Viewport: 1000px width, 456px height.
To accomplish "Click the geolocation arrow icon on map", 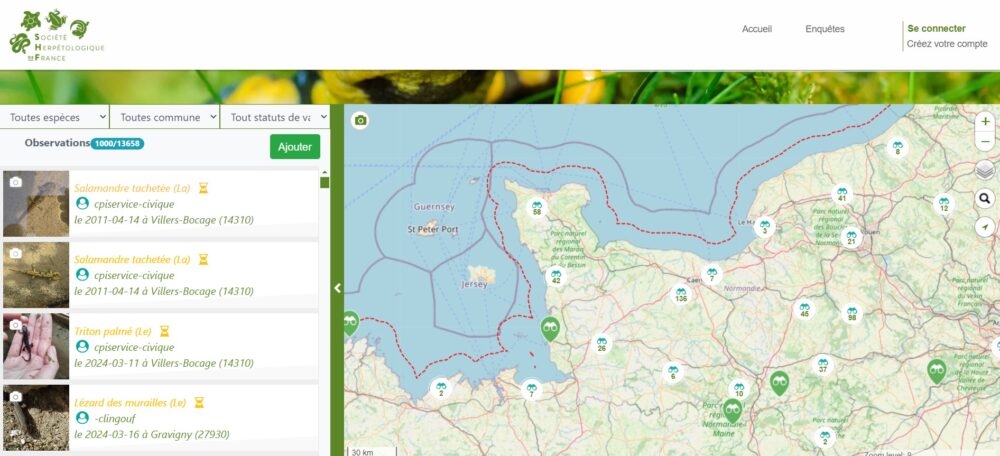I will click(985, 227).
